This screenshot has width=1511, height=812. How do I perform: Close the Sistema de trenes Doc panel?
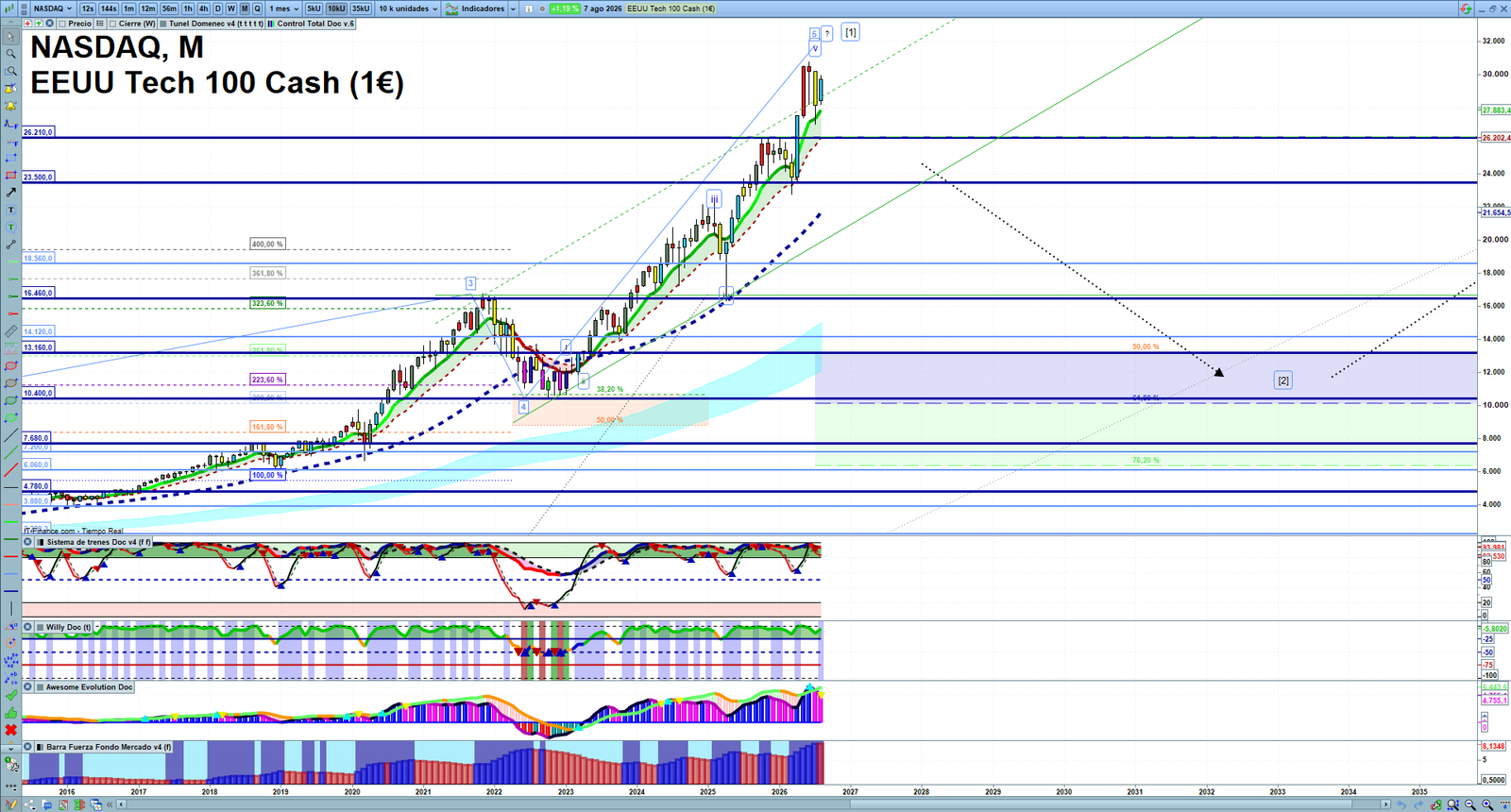(x=27, y=542)
